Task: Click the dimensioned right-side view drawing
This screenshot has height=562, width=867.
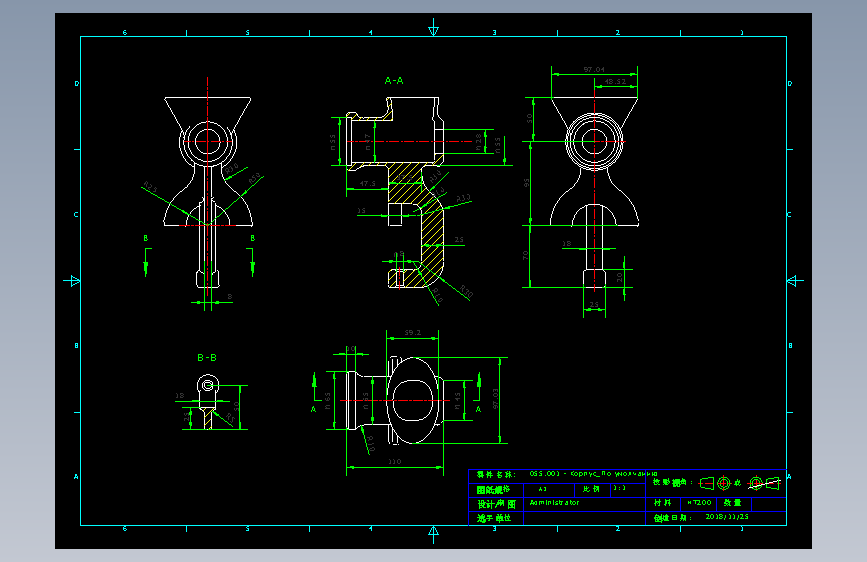Action: click(x=594, y=191)
